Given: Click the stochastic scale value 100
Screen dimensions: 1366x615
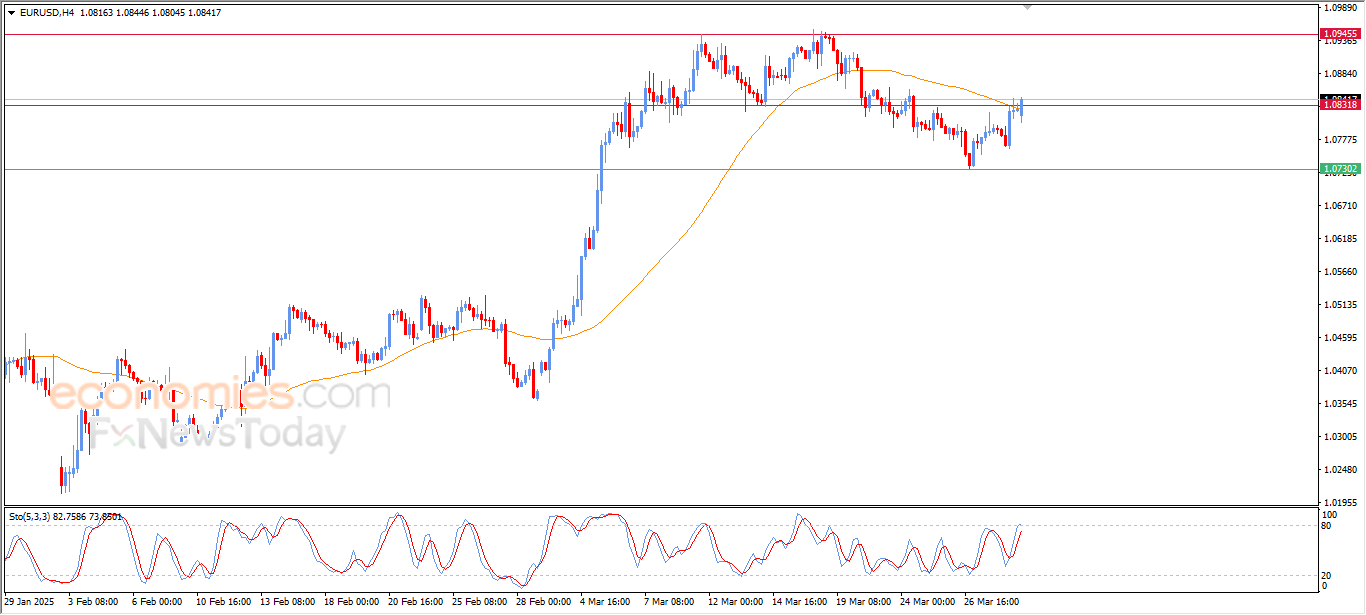Looking at the screenshot, I should tap(1330, 514).
